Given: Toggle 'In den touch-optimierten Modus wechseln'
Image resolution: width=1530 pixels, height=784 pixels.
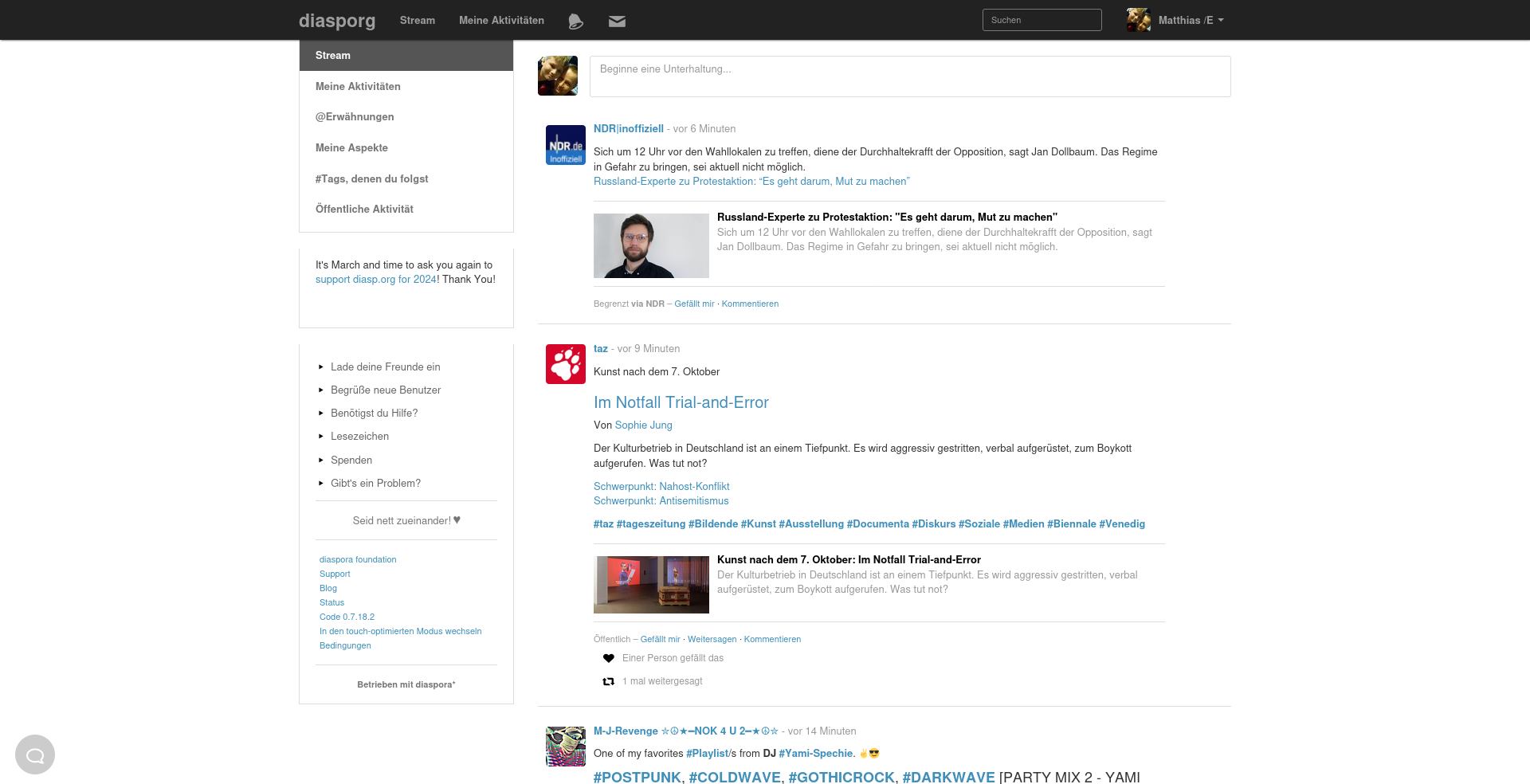Looking at the screenshot, I should tap(400, 632).
